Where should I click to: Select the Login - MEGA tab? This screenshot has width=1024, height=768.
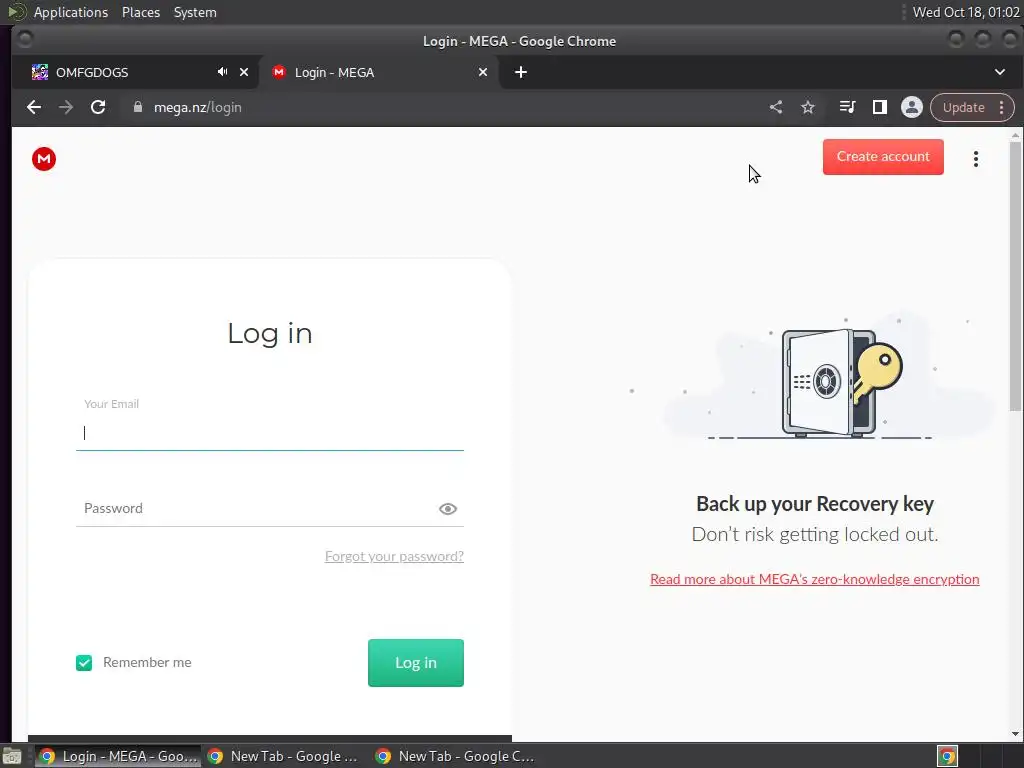click(x=379, y=72)
